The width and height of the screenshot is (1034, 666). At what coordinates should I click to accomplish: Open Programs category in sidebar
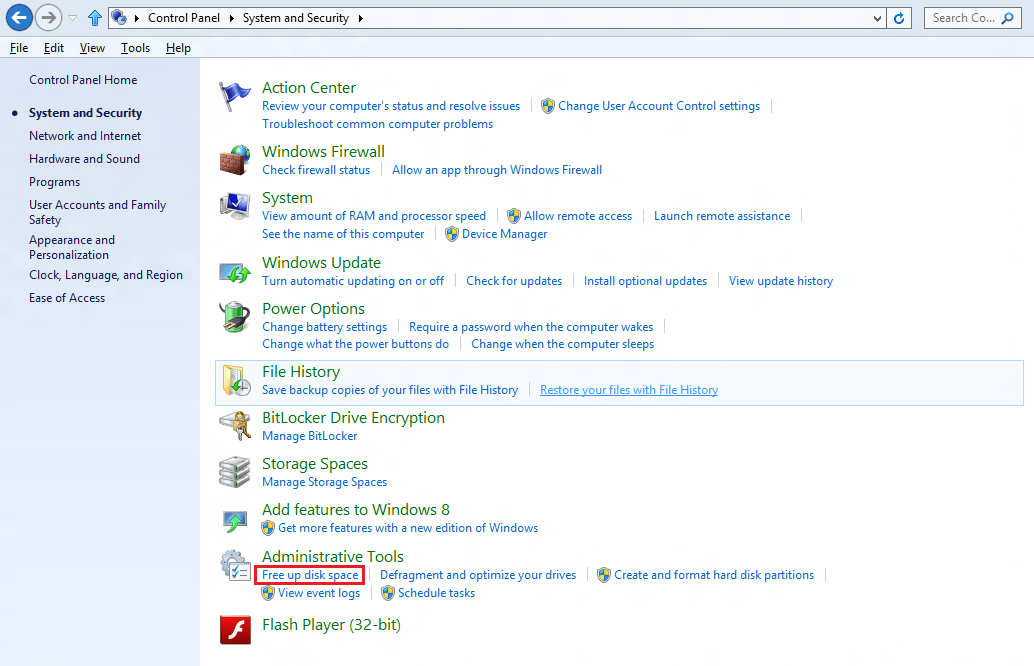[x=55, y=182]
